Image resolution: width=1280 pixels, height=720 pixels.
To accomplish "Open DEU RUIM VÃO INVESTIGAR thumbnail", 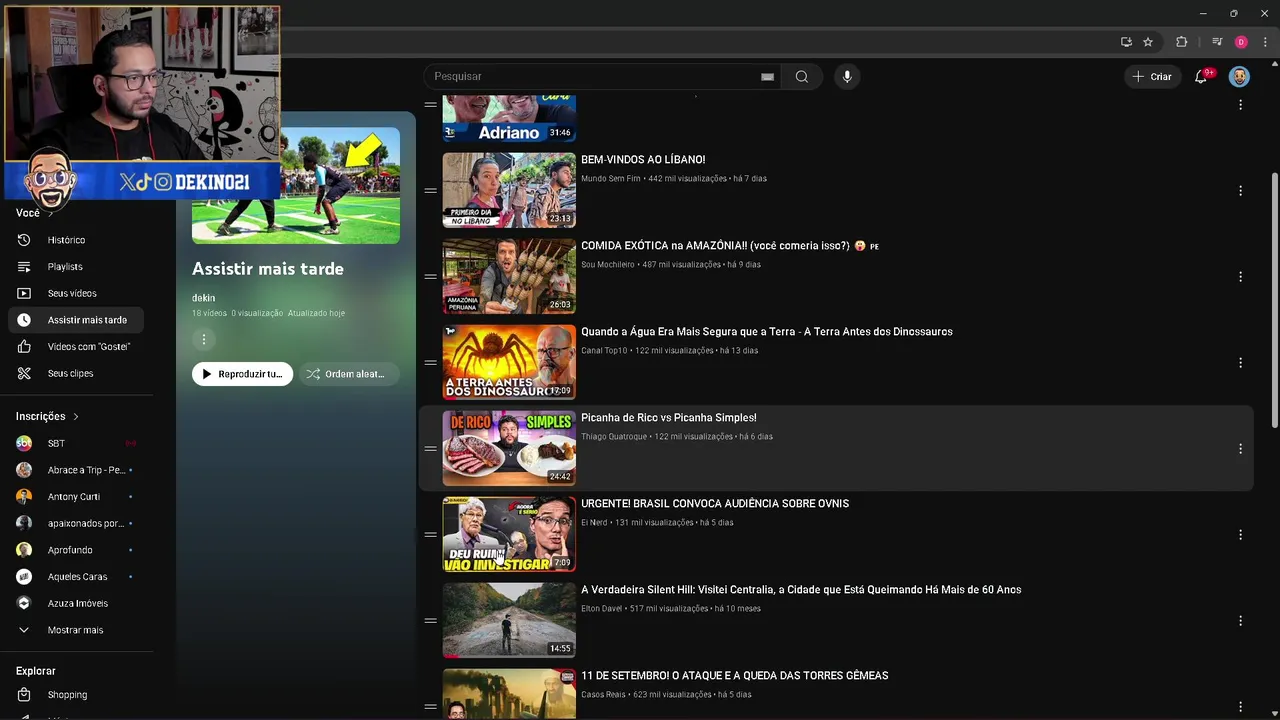I will (x=509, y=534).
